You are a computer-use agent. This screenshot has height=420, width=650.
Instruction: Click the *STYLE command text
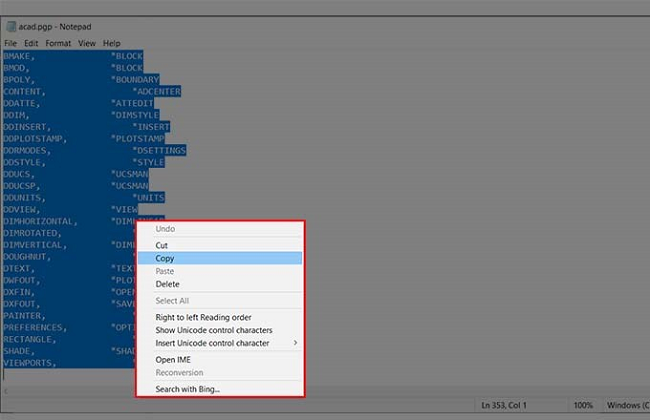(x=148, y=162)
